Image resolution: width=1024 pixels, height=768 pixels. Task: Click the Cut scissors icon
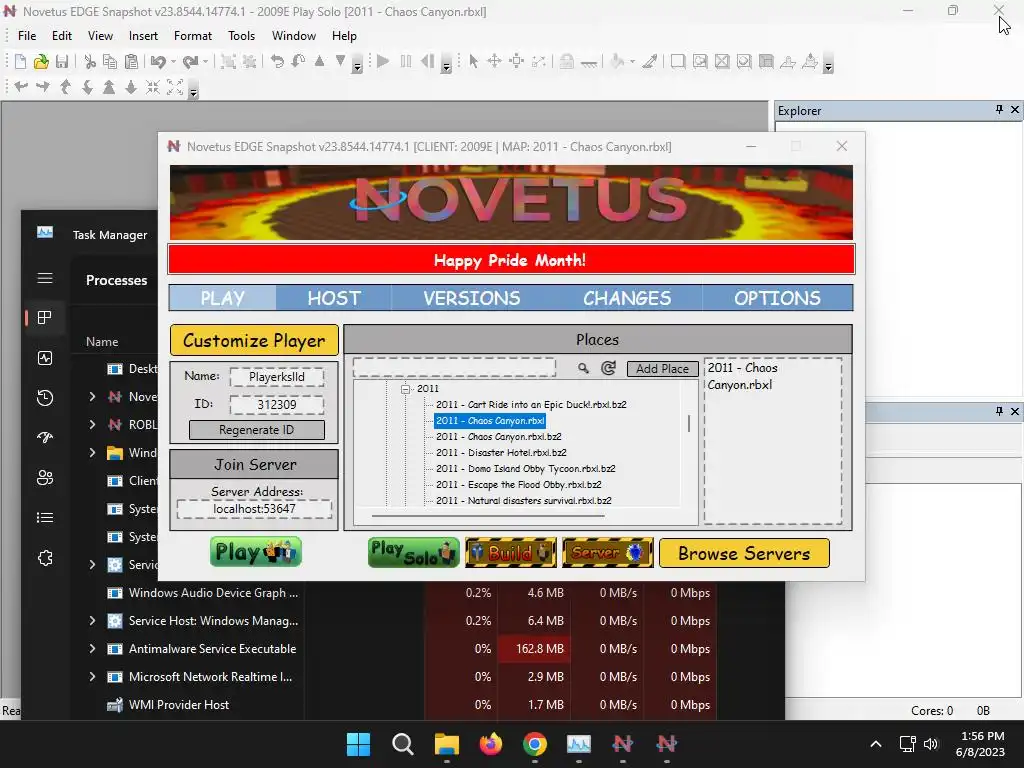point(90,62)
